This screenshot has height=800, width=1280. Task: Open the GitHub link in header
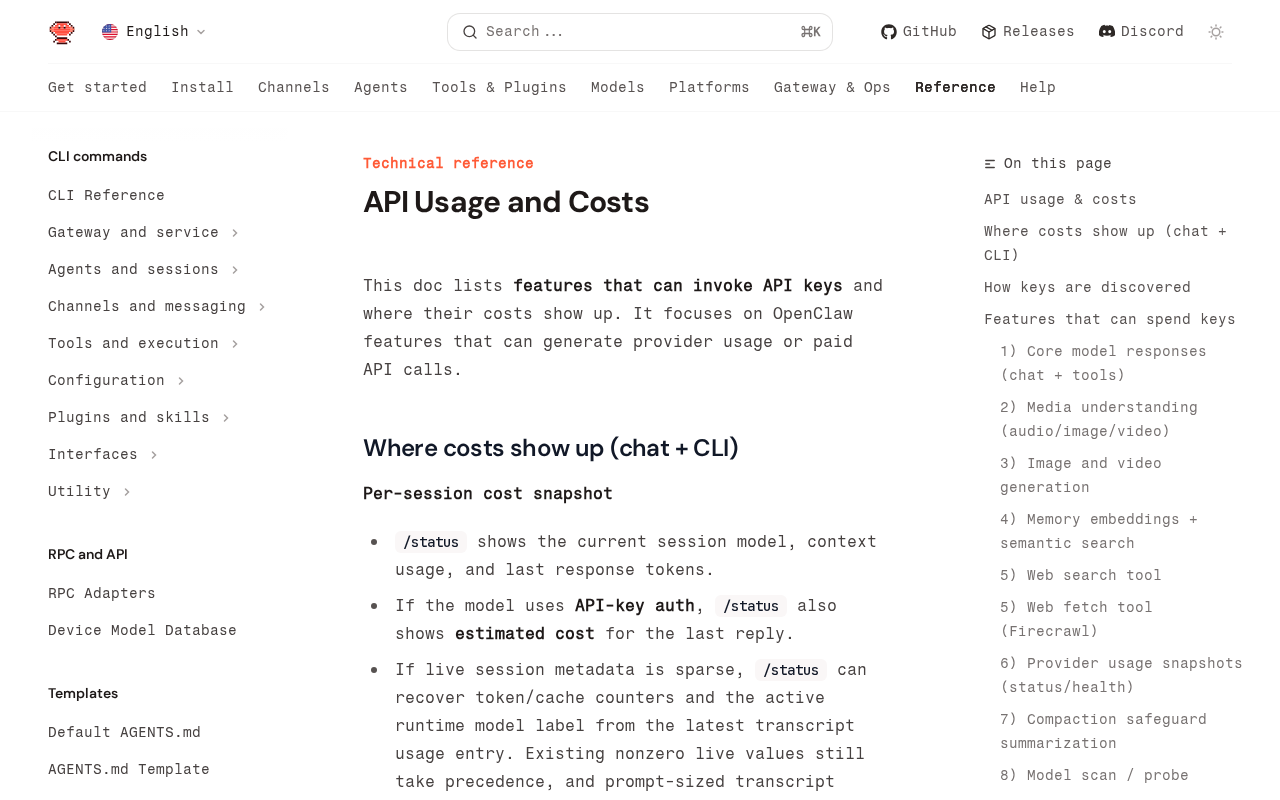pyautogui.click(x=918, y=32)
